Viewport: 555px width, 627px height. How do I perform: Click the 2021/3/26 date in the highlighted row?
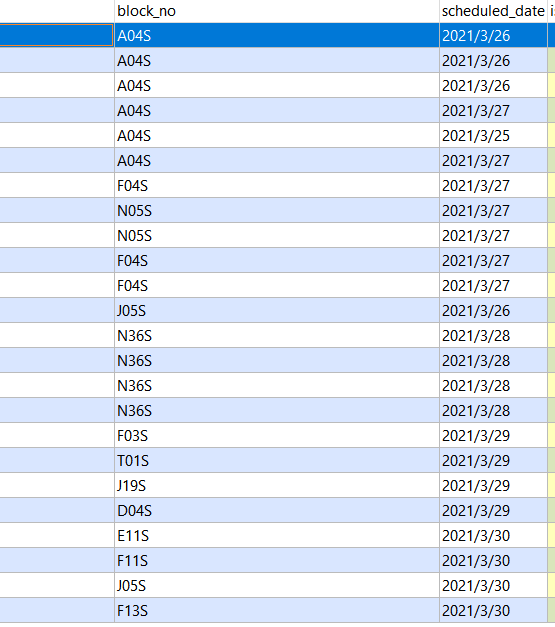[x=493, y=36]
